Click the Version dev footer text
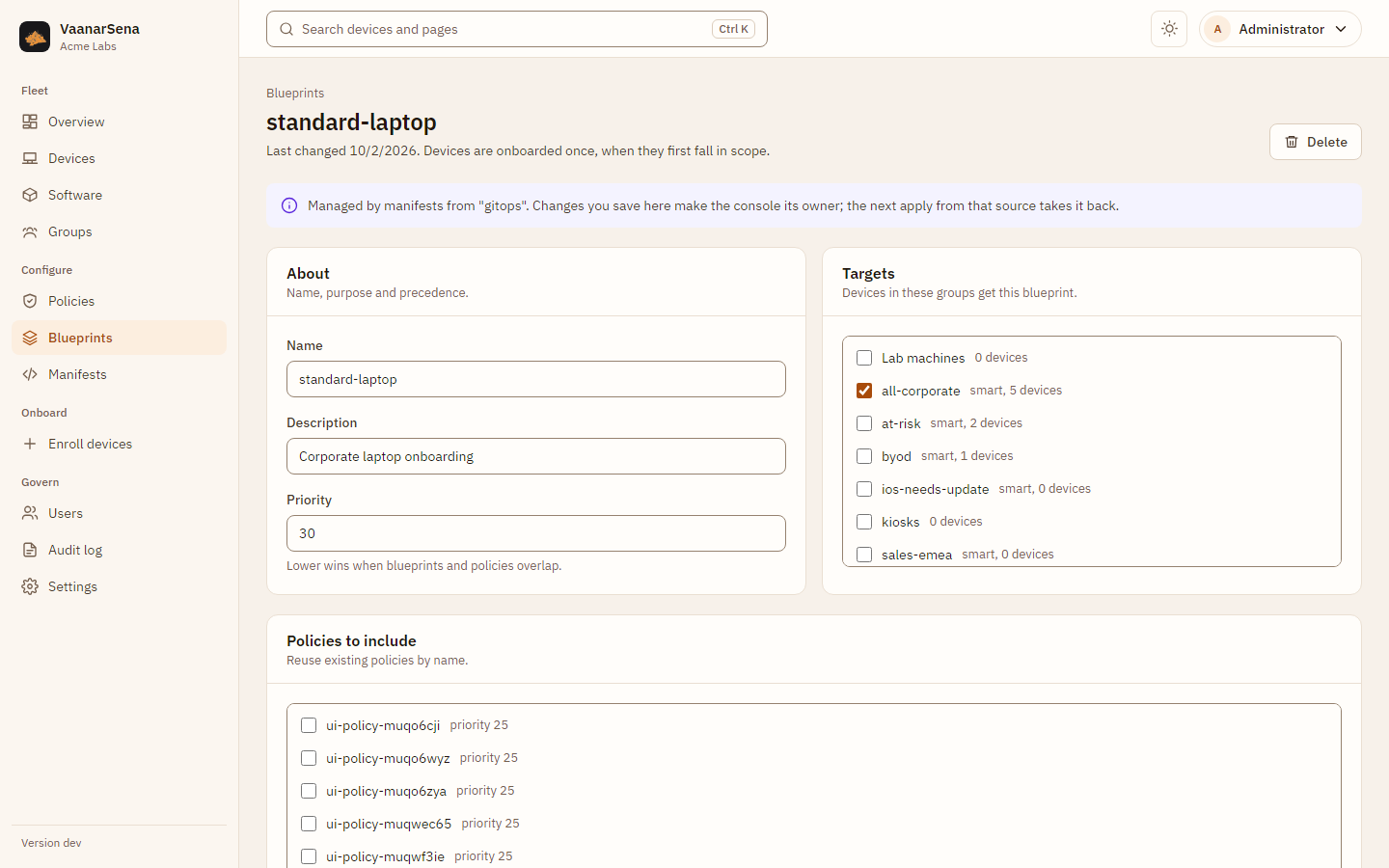 (51, 843)
